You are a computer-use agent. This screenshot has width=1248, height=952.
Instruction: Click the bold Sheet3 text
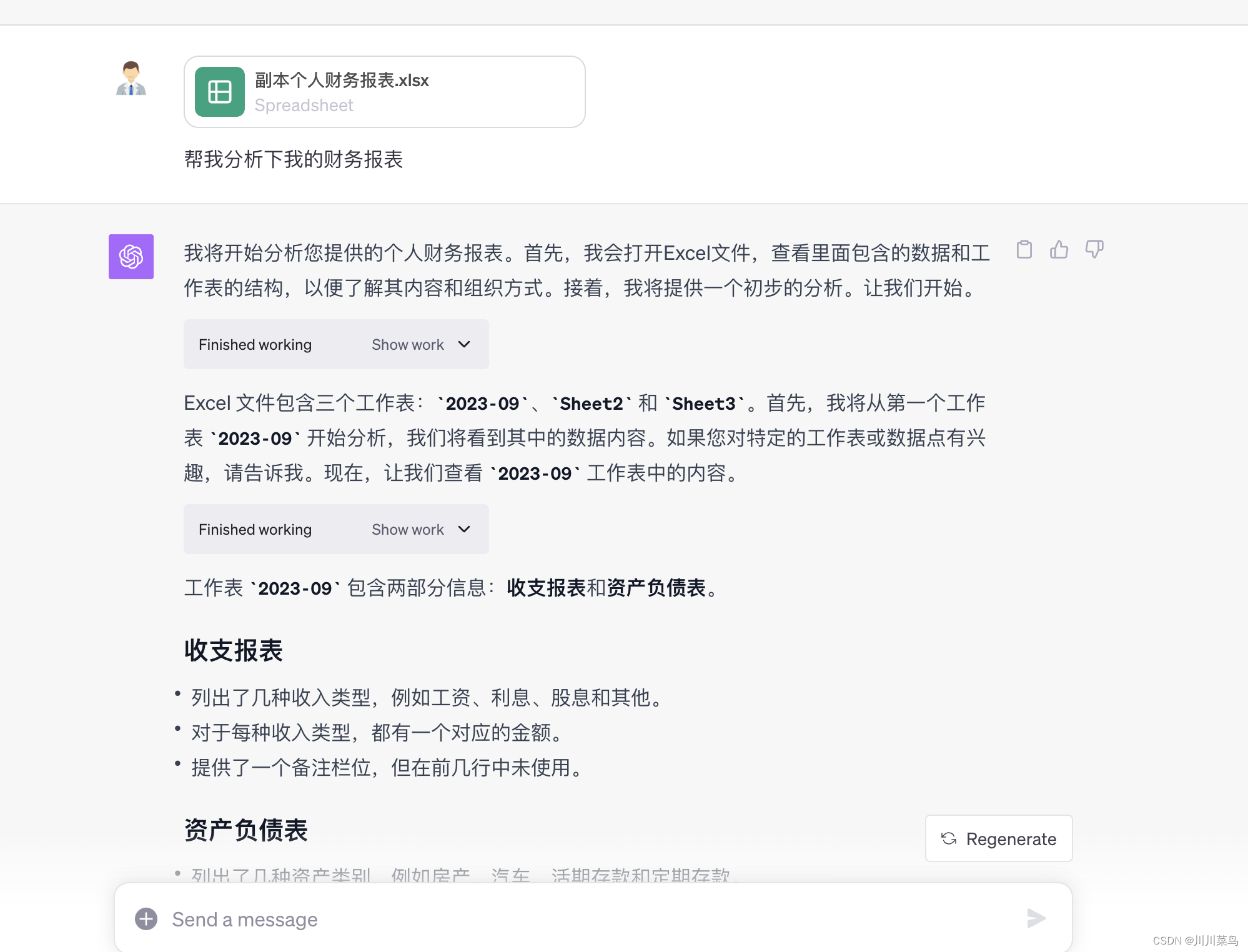(x=704, y=404)
